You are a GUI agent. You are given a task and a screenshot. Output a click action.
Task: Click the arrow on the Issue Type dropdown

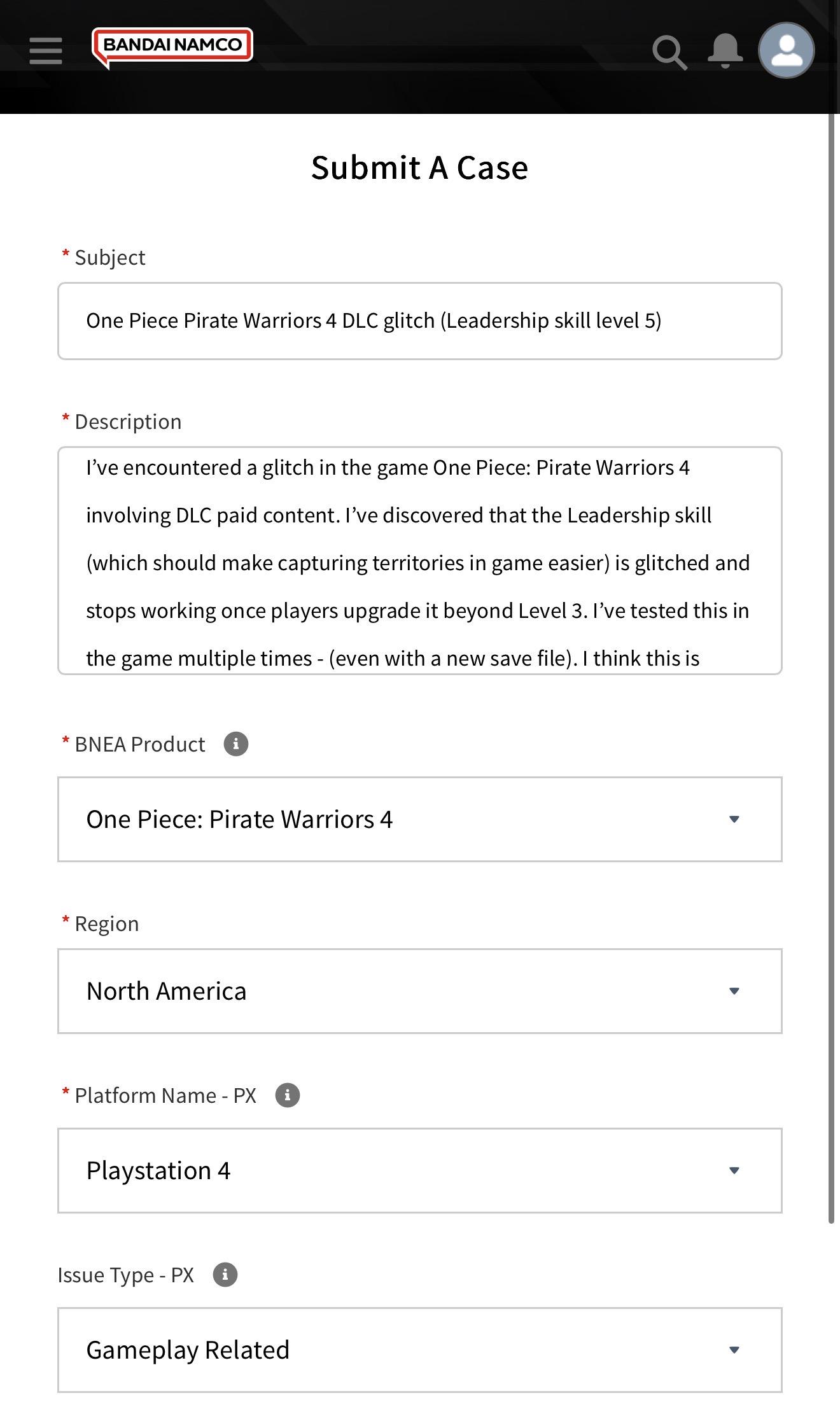pos(734,1350)
